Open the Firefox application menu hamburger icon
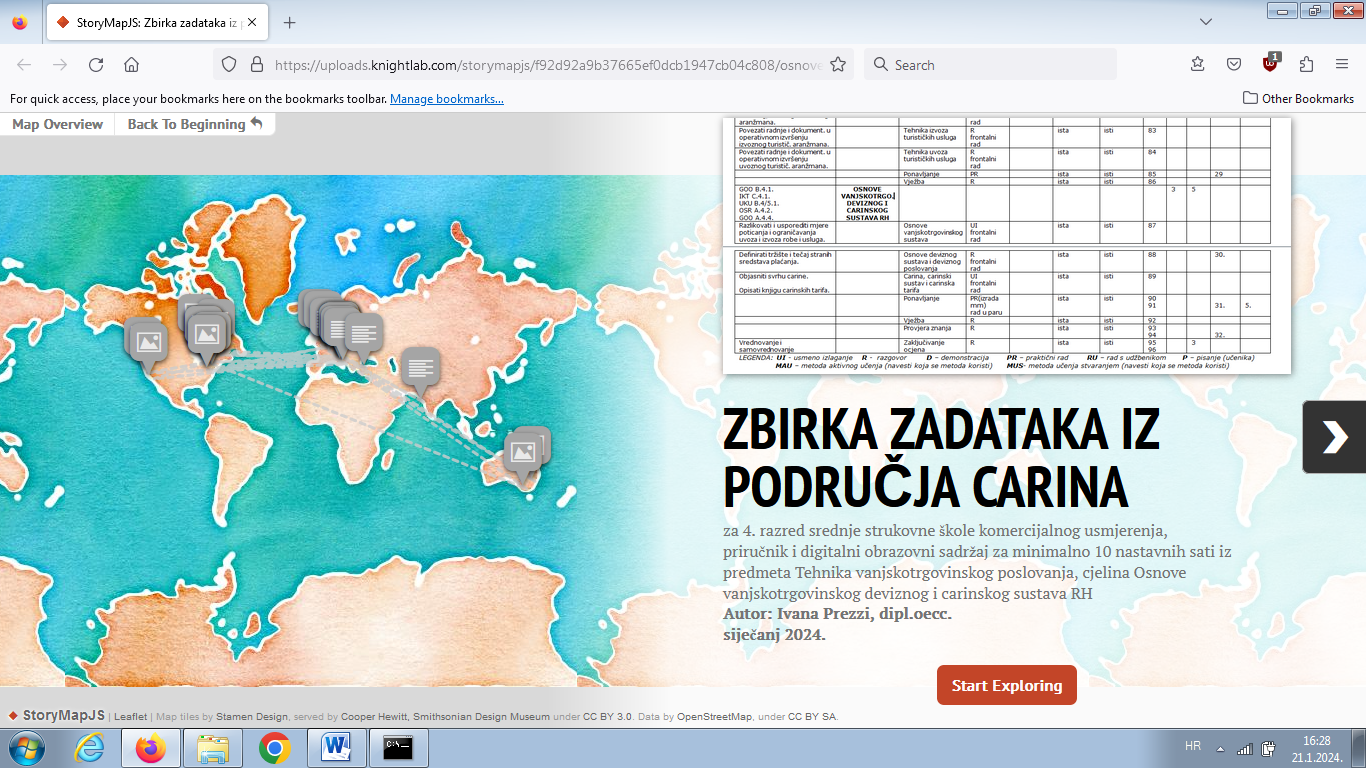 point(1342,64)
